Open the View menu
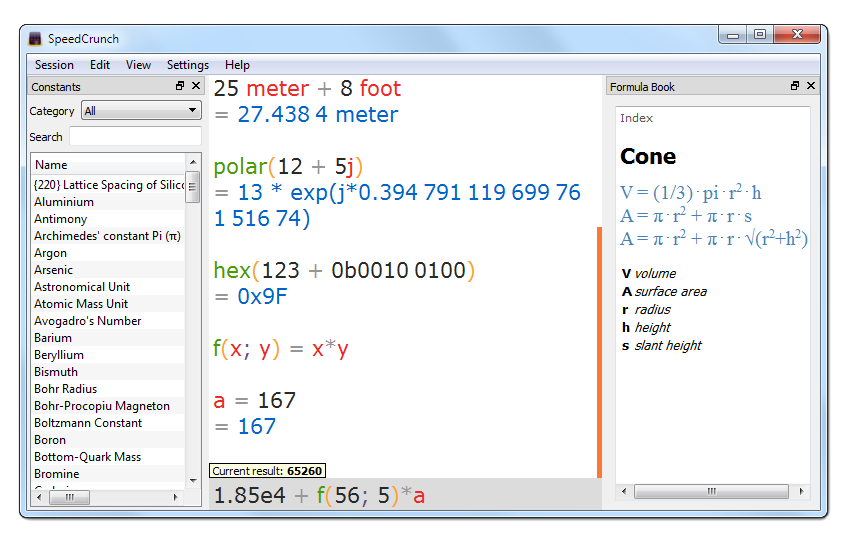The image size is (852, 535). 139,65
